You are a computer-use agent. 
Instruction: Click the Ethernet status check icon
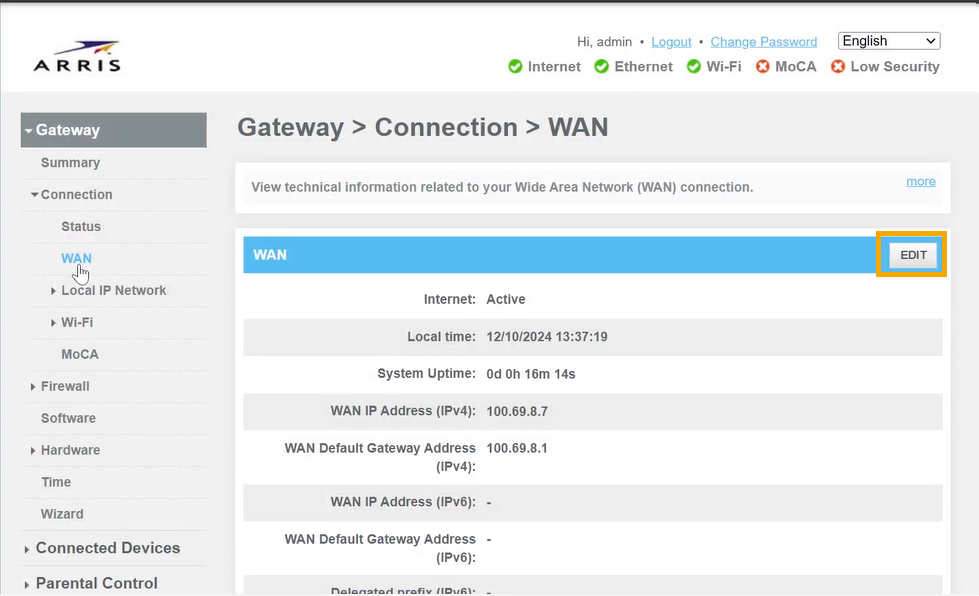click(x=601, y=67)
